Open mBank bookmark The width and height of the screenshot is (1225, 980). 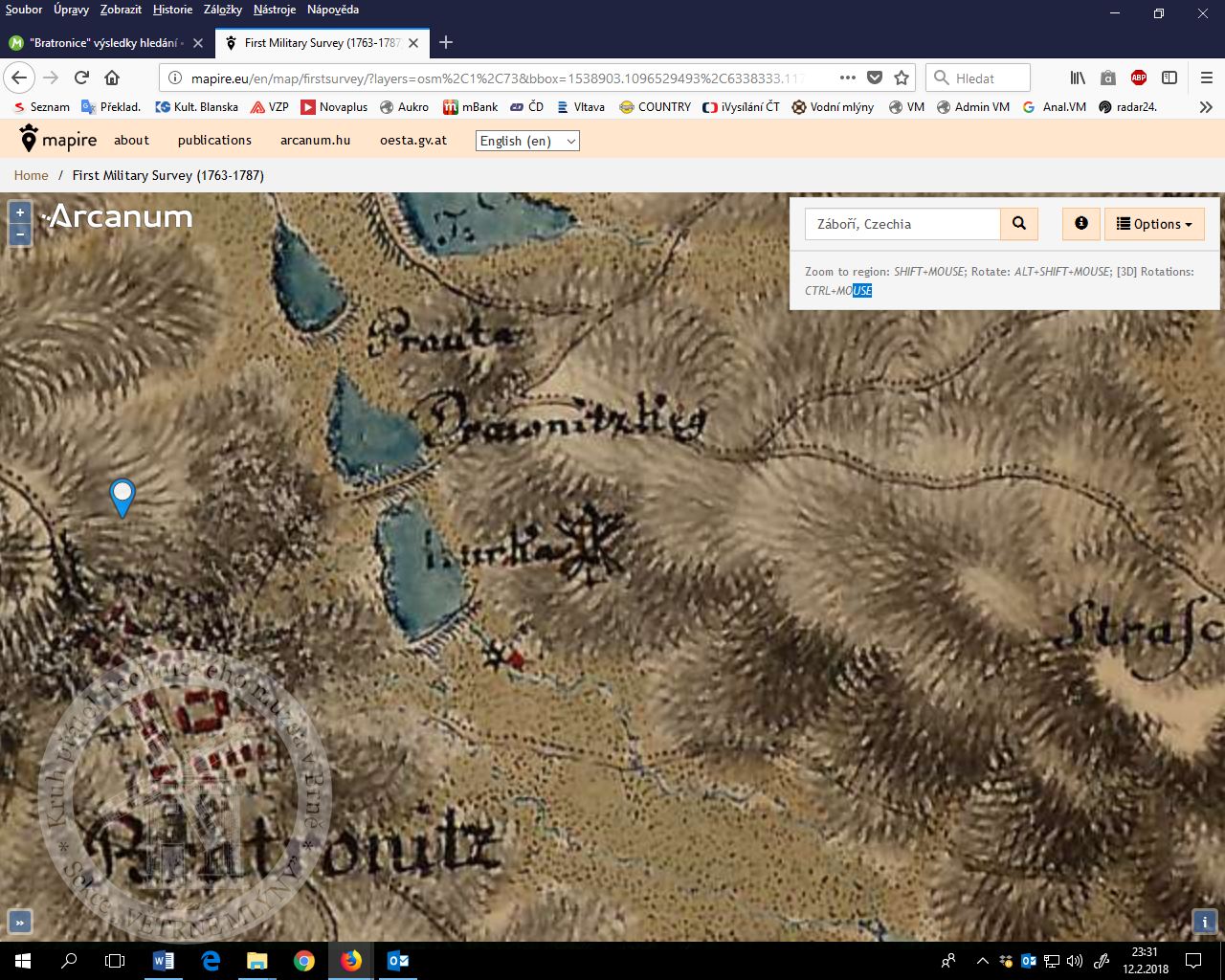tap(471, 107)
